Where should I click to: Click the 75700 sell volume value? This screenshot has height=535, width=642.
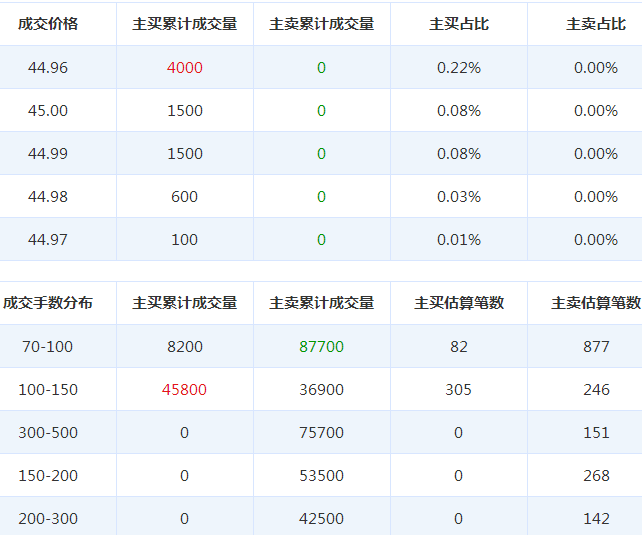pos(321,433)
